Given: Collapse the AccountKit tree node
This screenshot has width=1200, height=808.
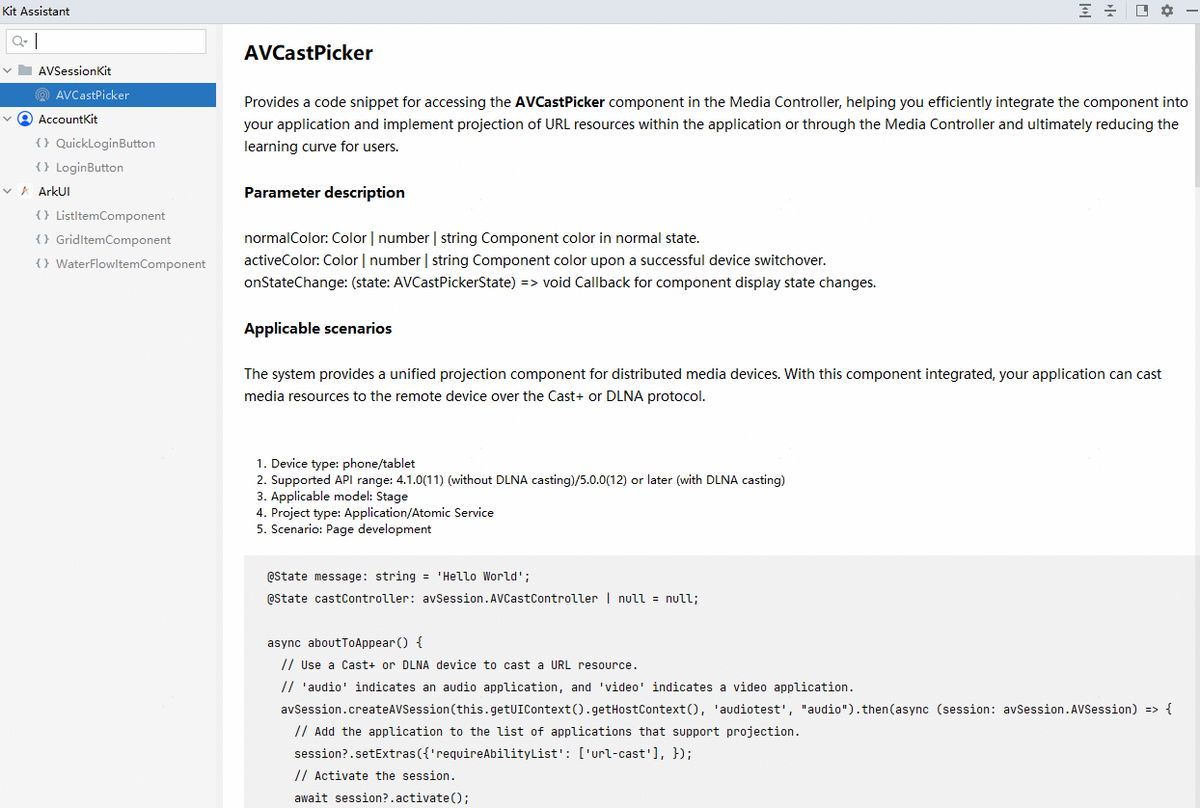Looking at the screenshot, I should 8,119.
